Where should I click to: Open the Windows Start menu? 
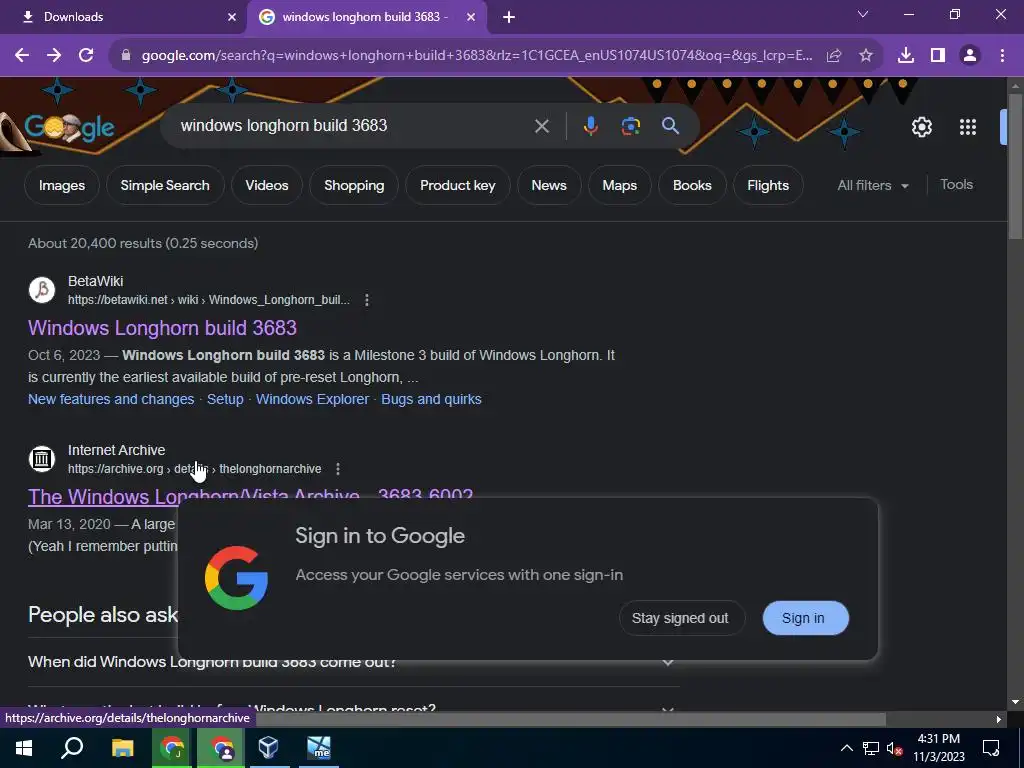coord(24,748)
